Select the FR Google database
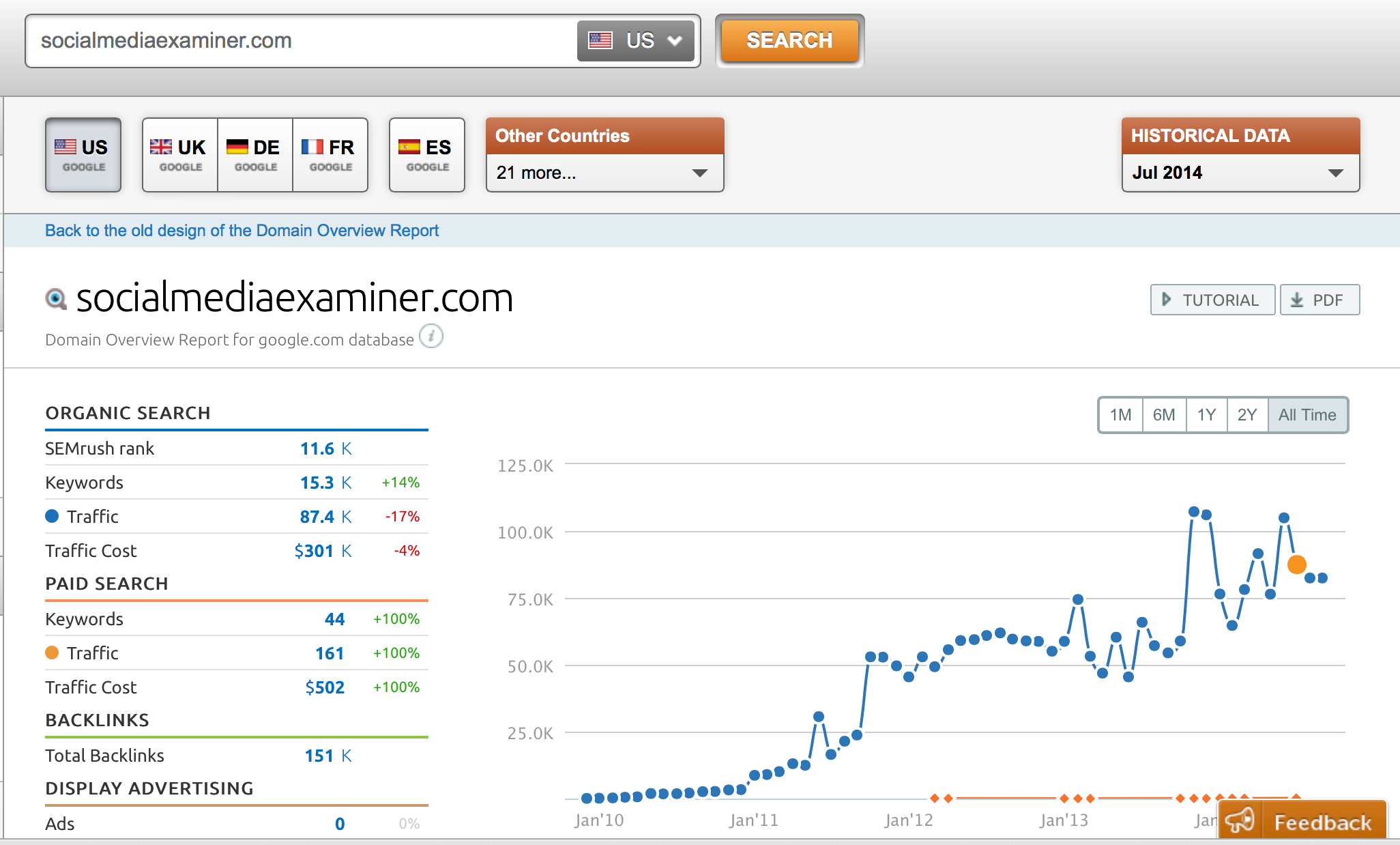The image size is (1400, 845). (330, 155)
